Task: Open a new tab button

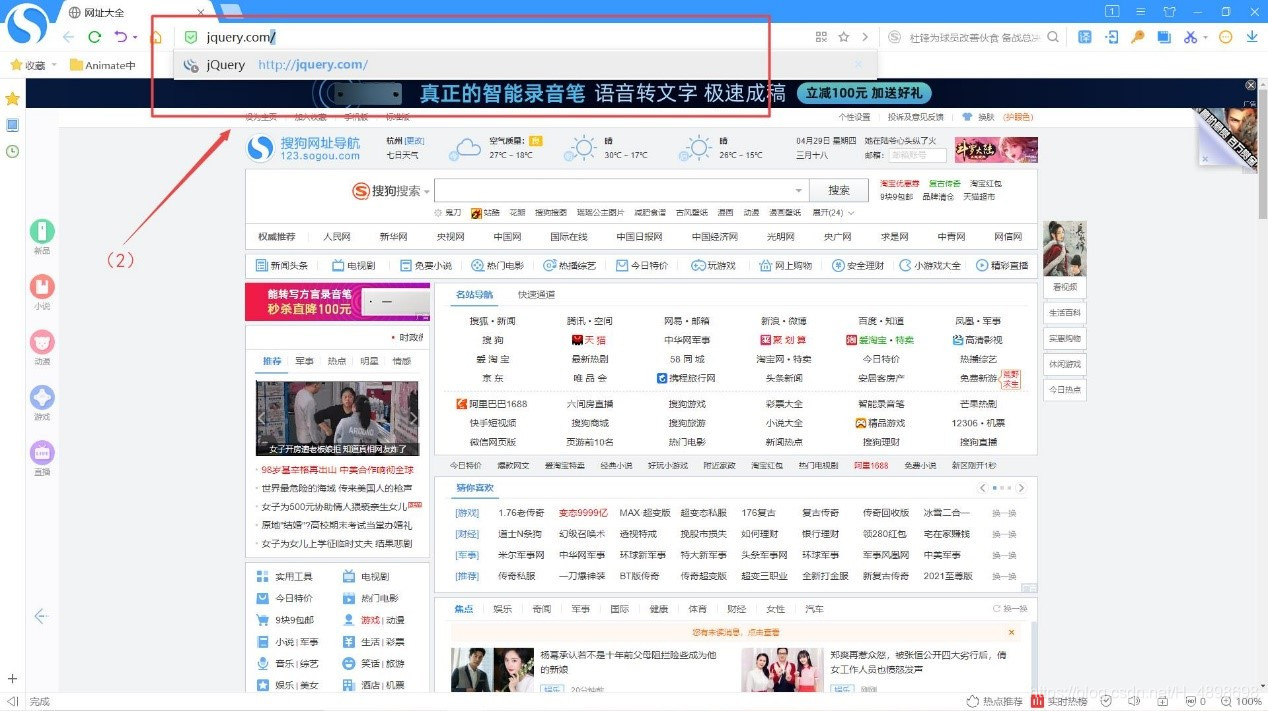Action: pyautogui.click(x=231, y=12)
